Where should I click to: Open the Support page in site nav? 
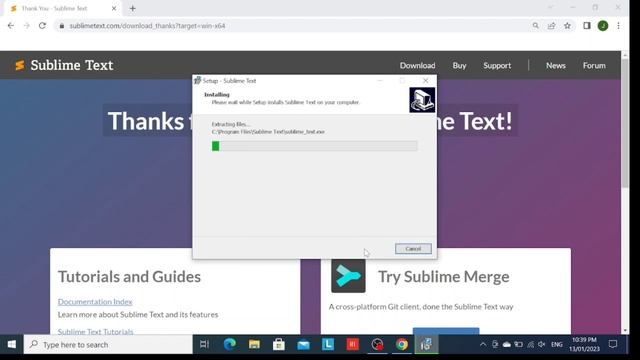[497, 65]
